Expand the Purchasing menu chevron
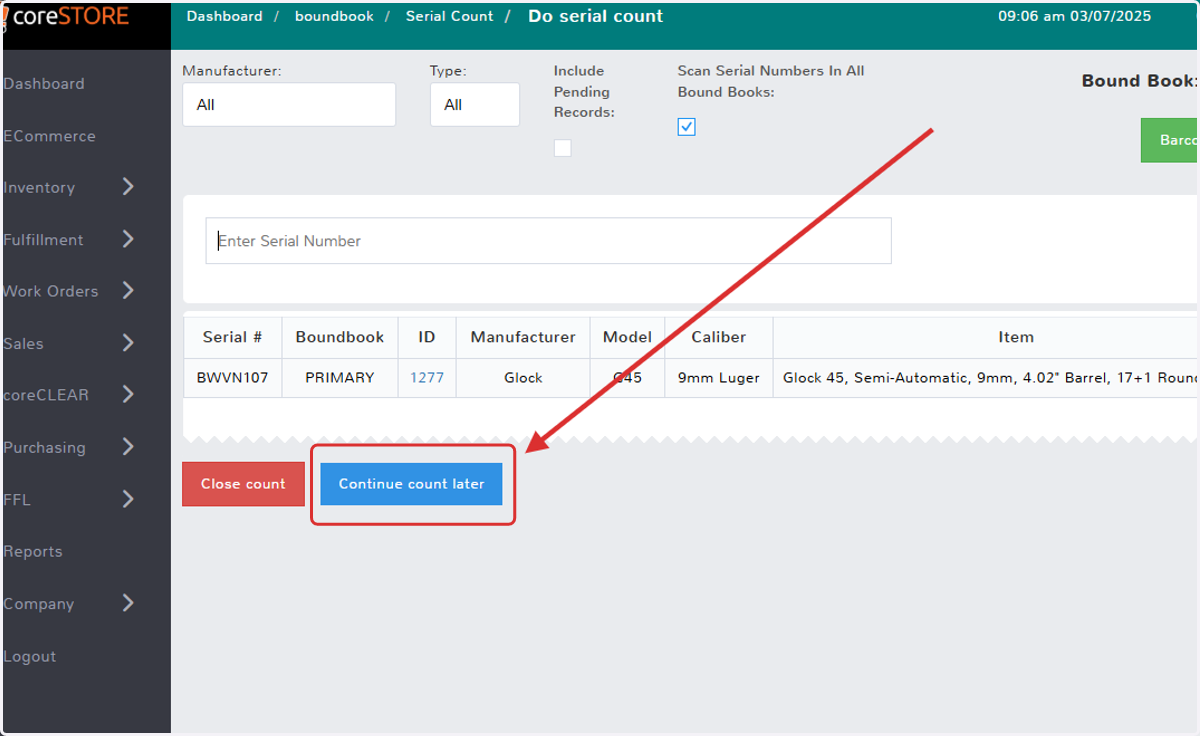 128,446
